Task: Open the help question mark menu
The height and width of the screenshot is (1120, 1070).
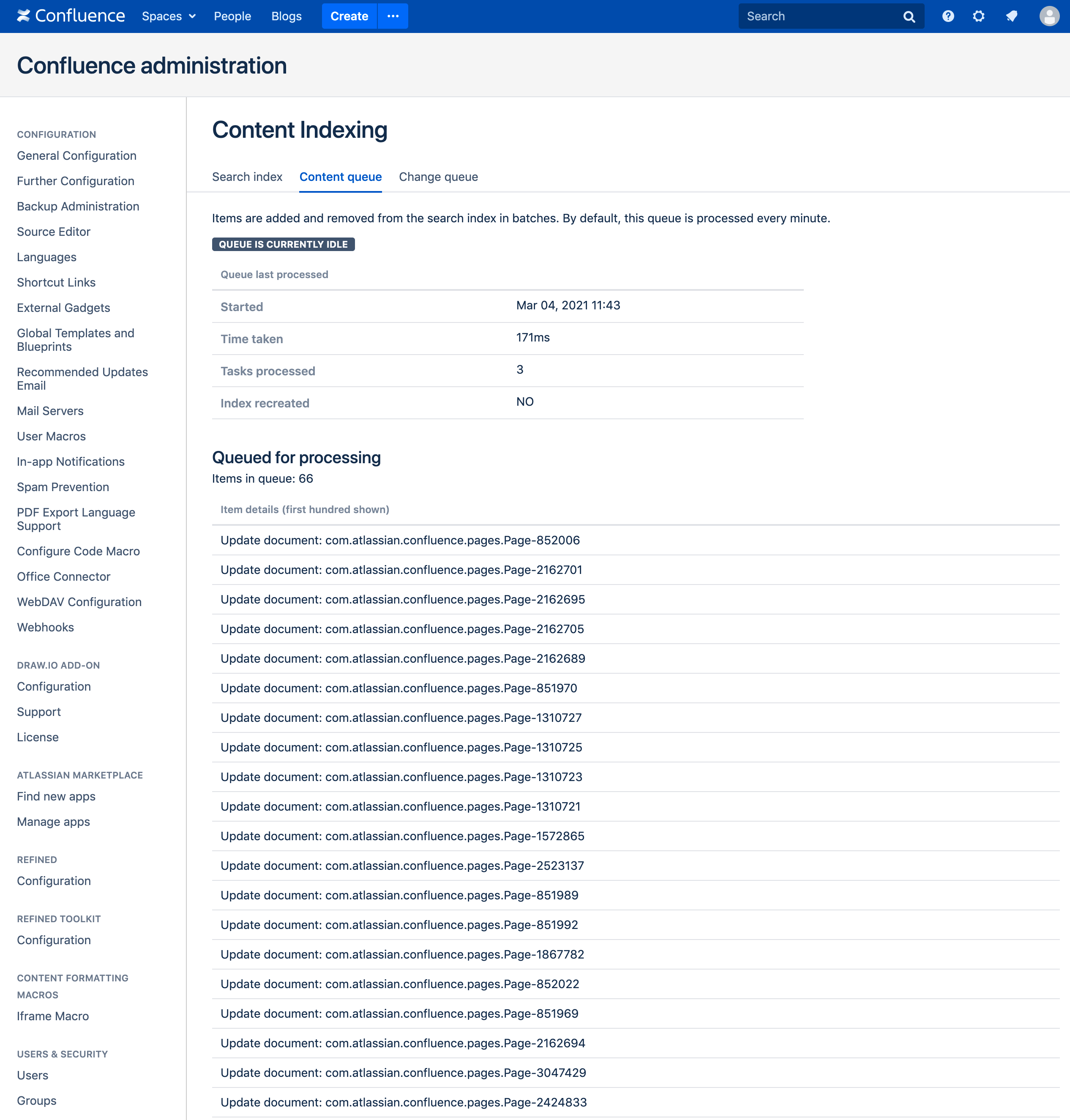Action: point(947,16)
